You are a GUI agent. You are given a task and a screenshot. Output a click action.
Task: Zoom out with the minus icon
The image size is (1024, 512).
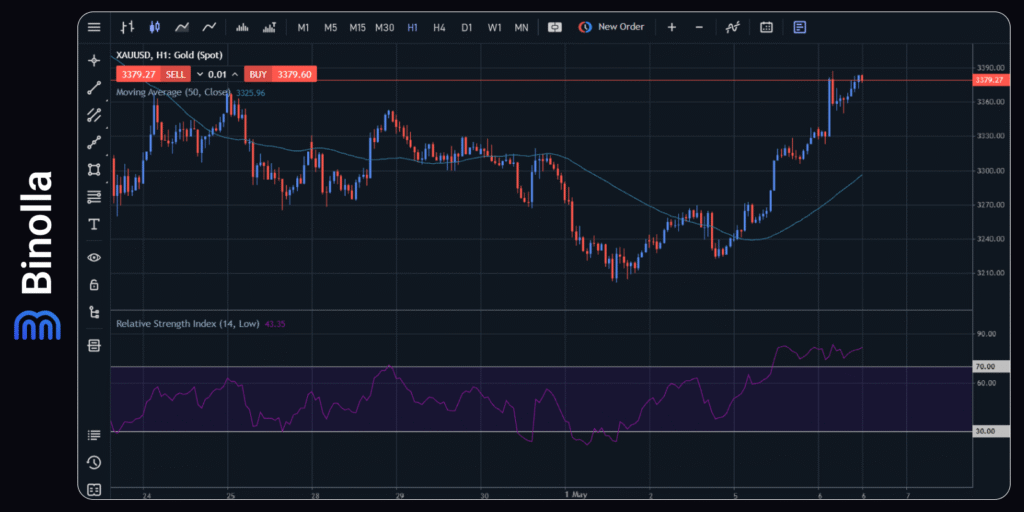[x=699, y=27]
